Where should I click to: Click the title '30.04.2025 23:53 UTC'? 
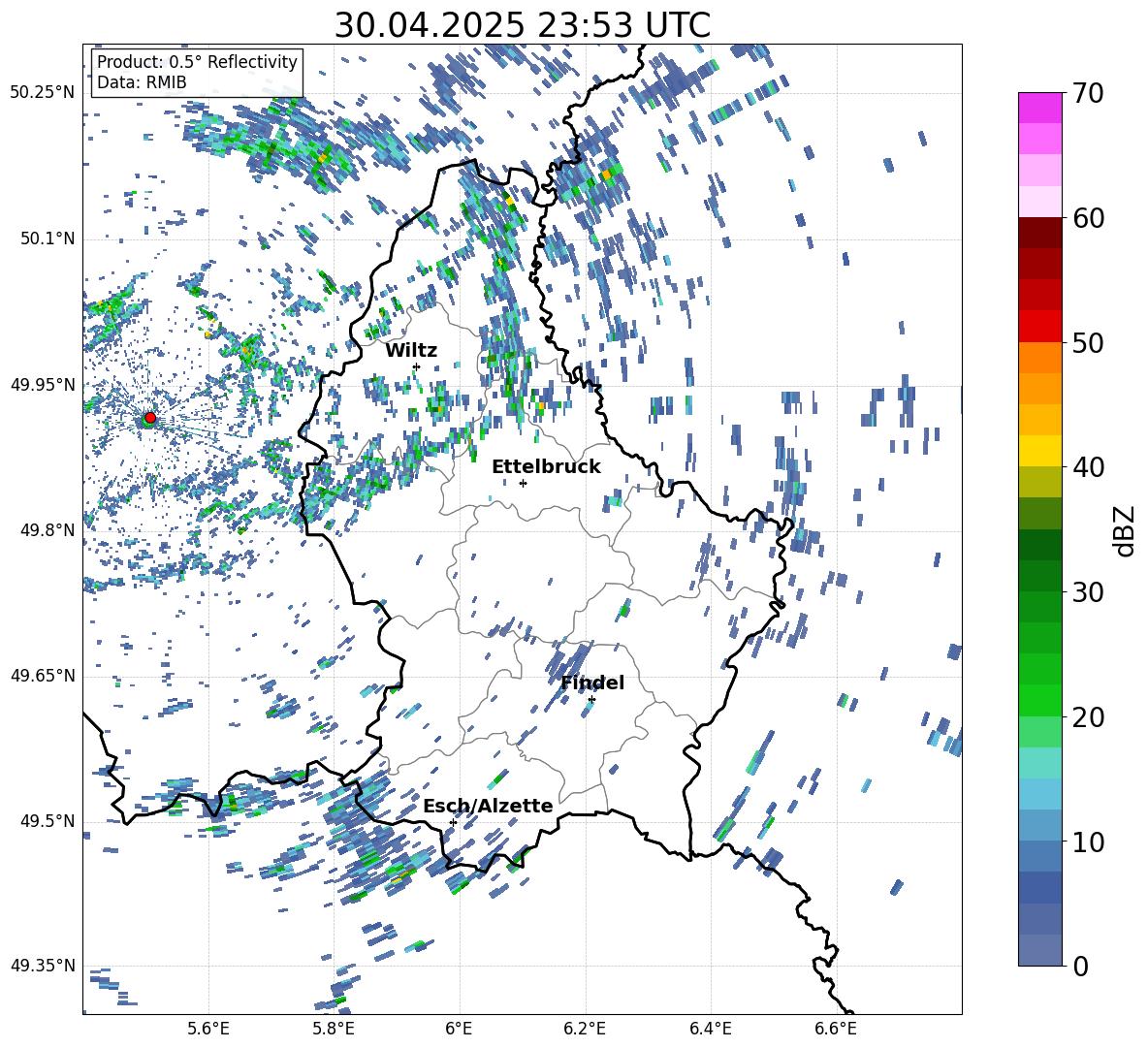click(522, 25)
